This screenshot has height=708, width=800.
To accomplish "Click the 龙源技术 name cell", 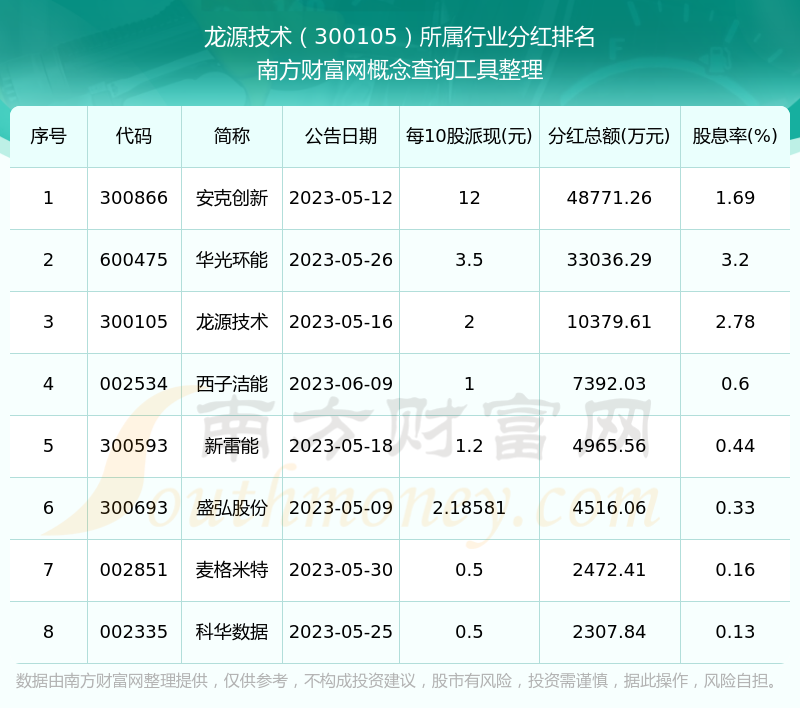I will 232,322.
